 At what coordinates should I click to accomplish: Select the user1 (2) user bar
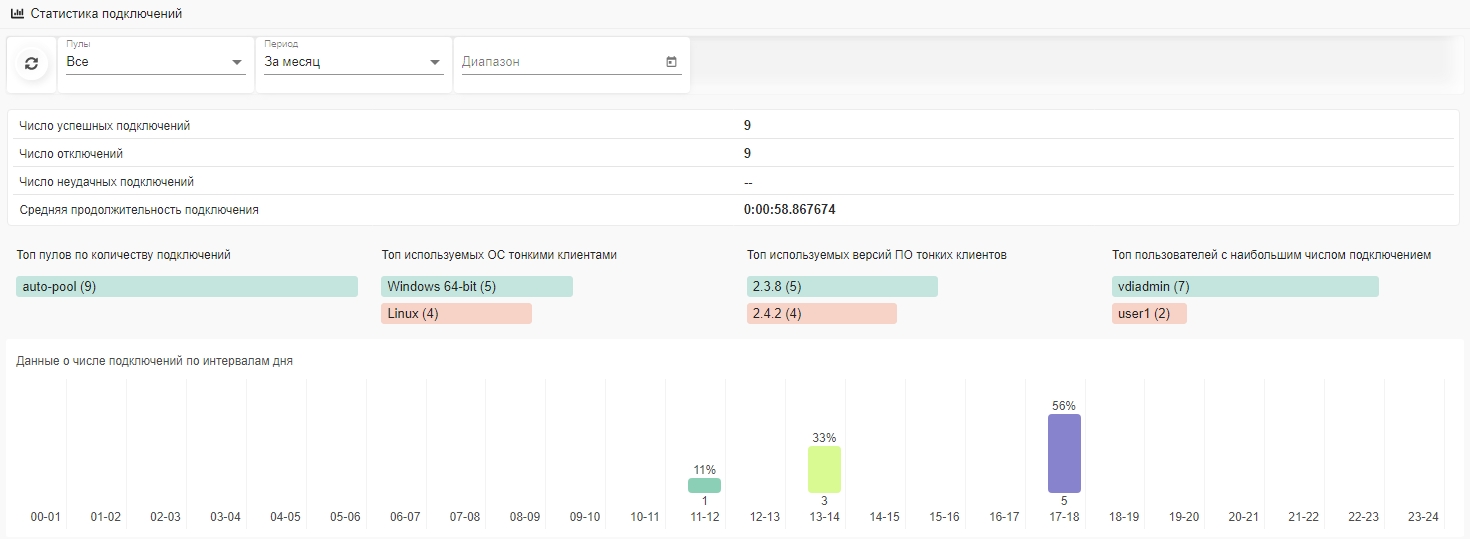1149,314
